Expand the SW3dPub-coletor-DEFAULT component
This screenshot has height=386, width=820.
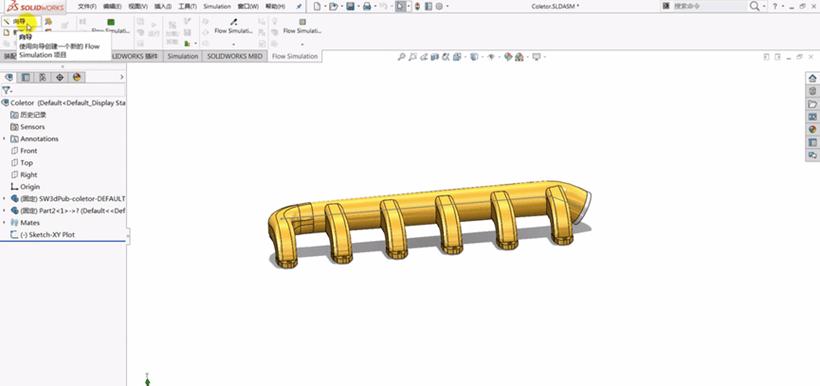coord(4,199)
